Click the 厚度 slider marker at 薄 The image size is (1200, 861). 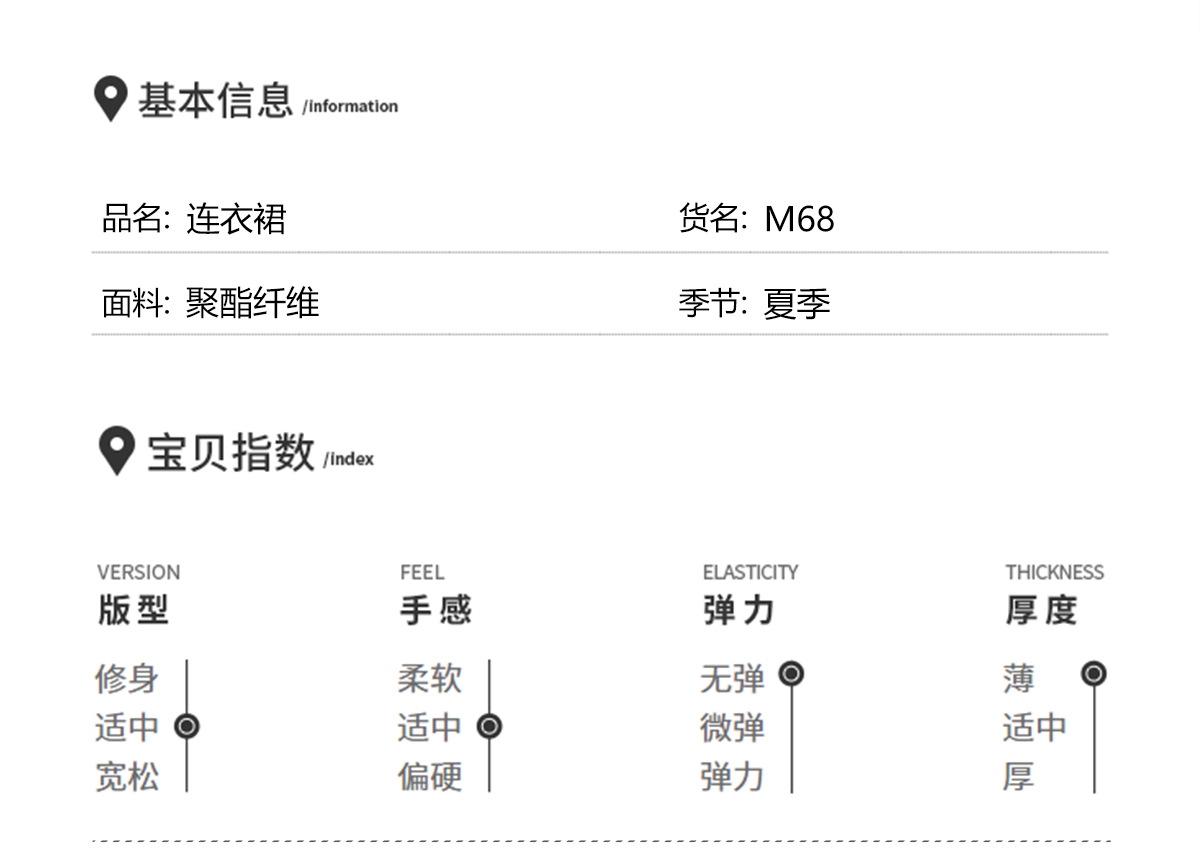coord(1094,674)
